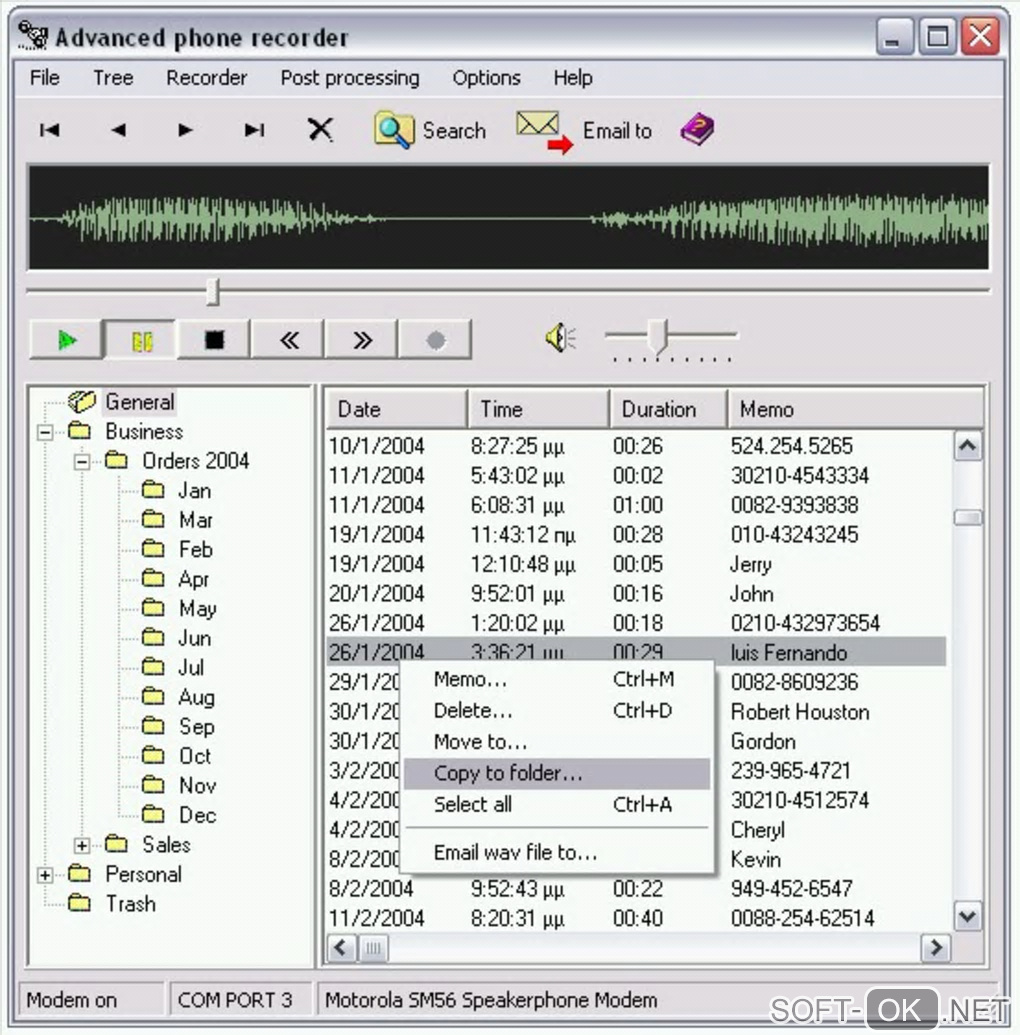Viewport: 1020px width, 1035px height.
Task: Sort recordings by Duration column header
Action: pos(659,409)
